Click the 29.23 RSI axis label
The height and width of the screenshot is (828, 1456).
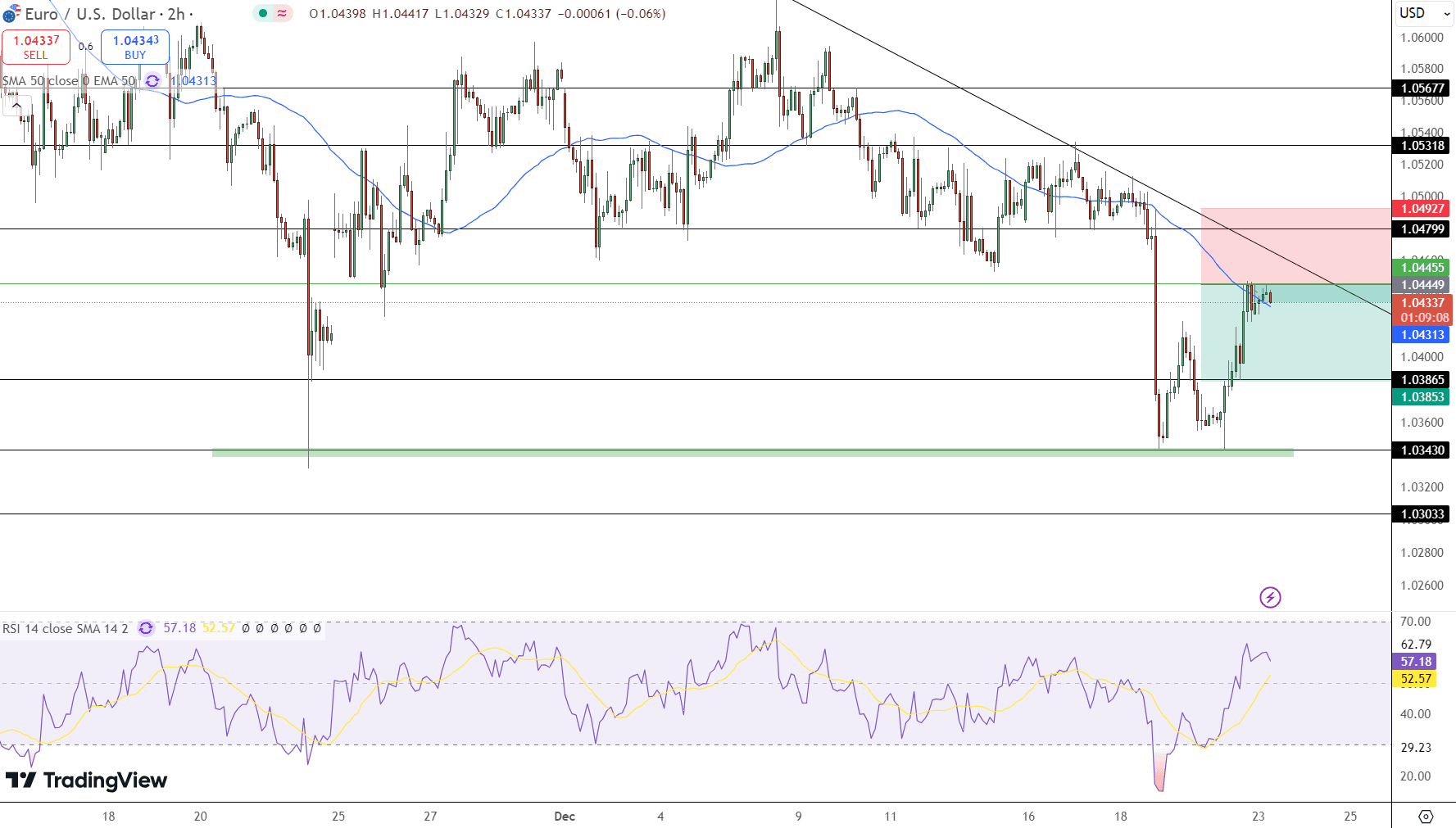pyautogui.click(x=1416, y=748)
